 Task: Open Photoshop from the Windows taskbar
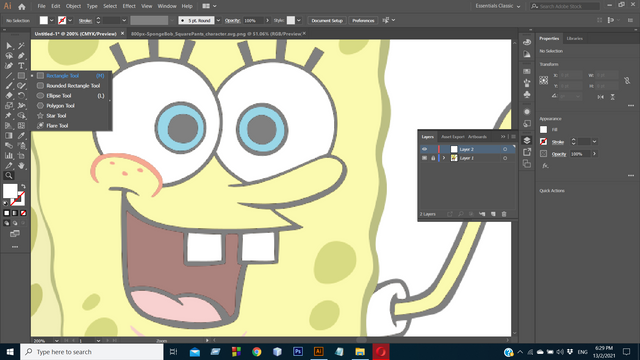298,352
